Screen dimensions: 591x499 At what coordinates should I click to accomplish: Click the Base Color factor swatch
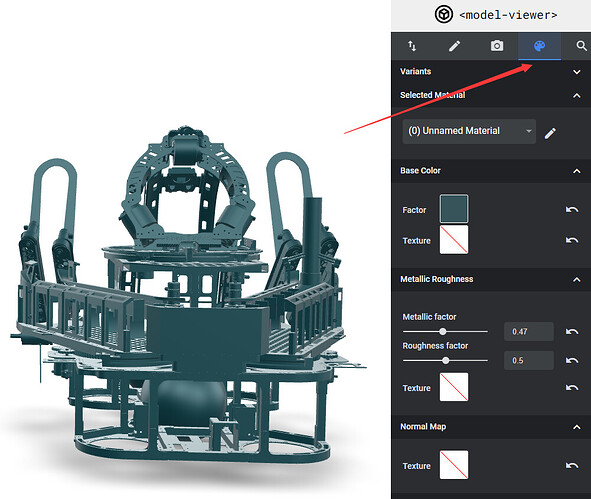tap(454, 209)
